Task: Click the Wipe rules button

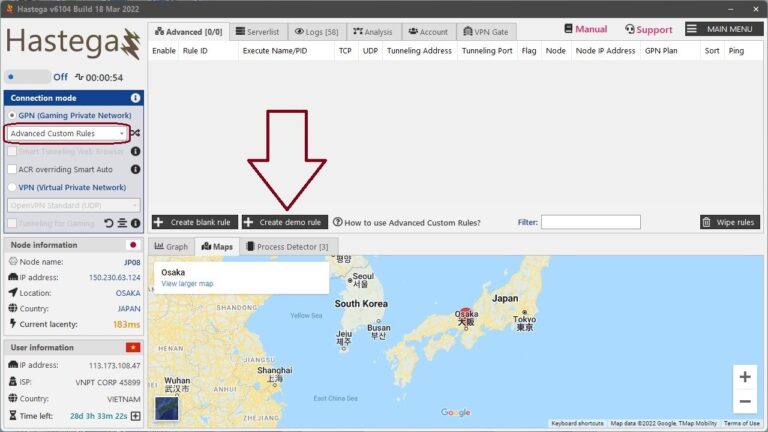Action: [730, 222]
